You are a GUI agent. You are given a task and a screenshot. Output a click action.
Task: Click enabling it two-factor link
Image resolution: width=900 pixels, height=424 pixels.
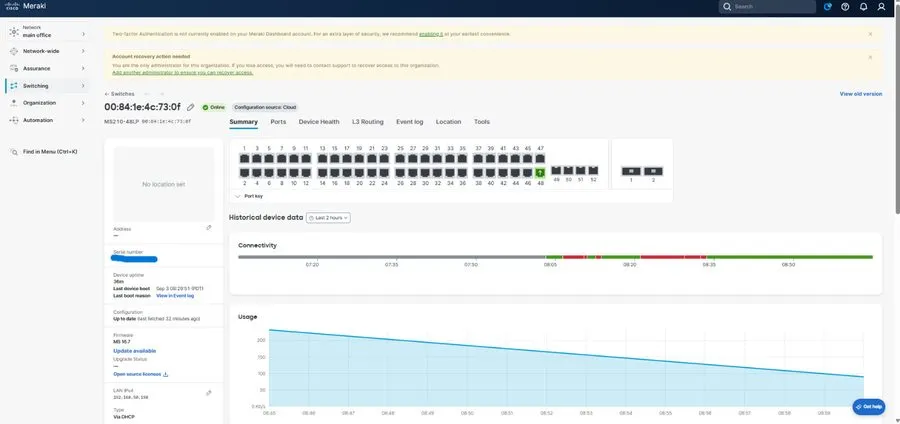(x=431, y=34)
